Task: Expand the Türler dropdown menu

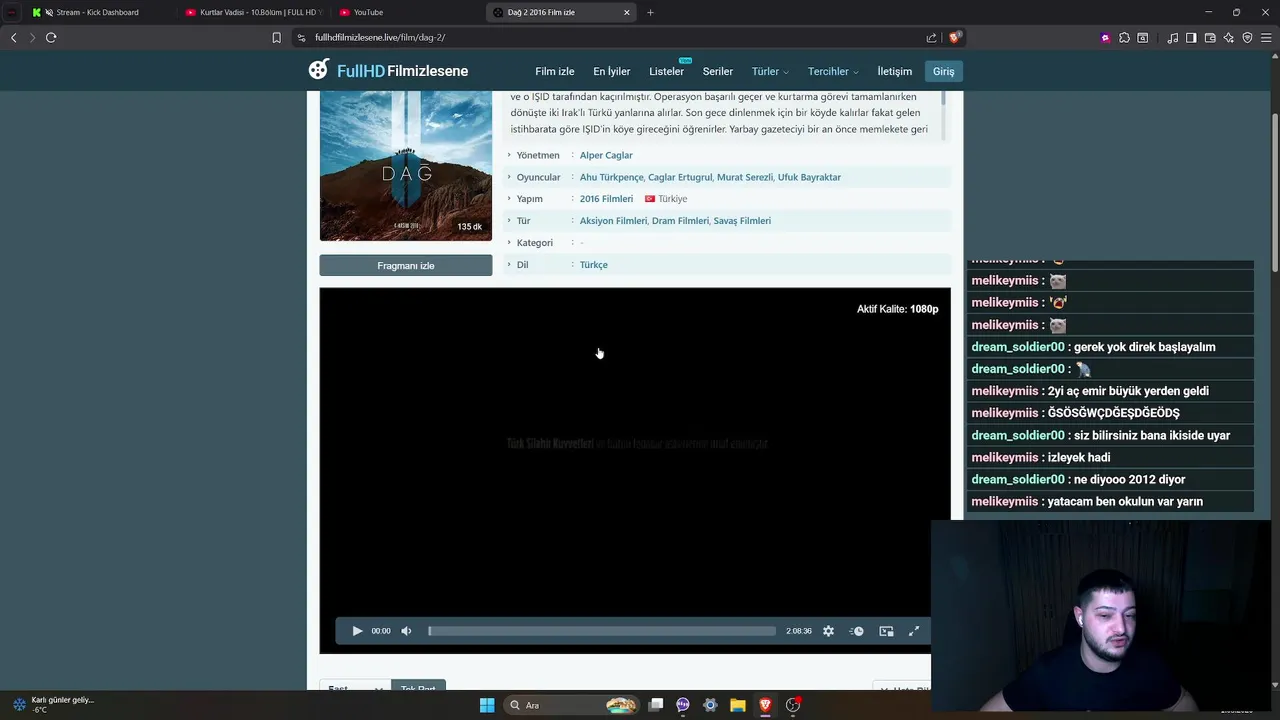Action: click(770, 71)
